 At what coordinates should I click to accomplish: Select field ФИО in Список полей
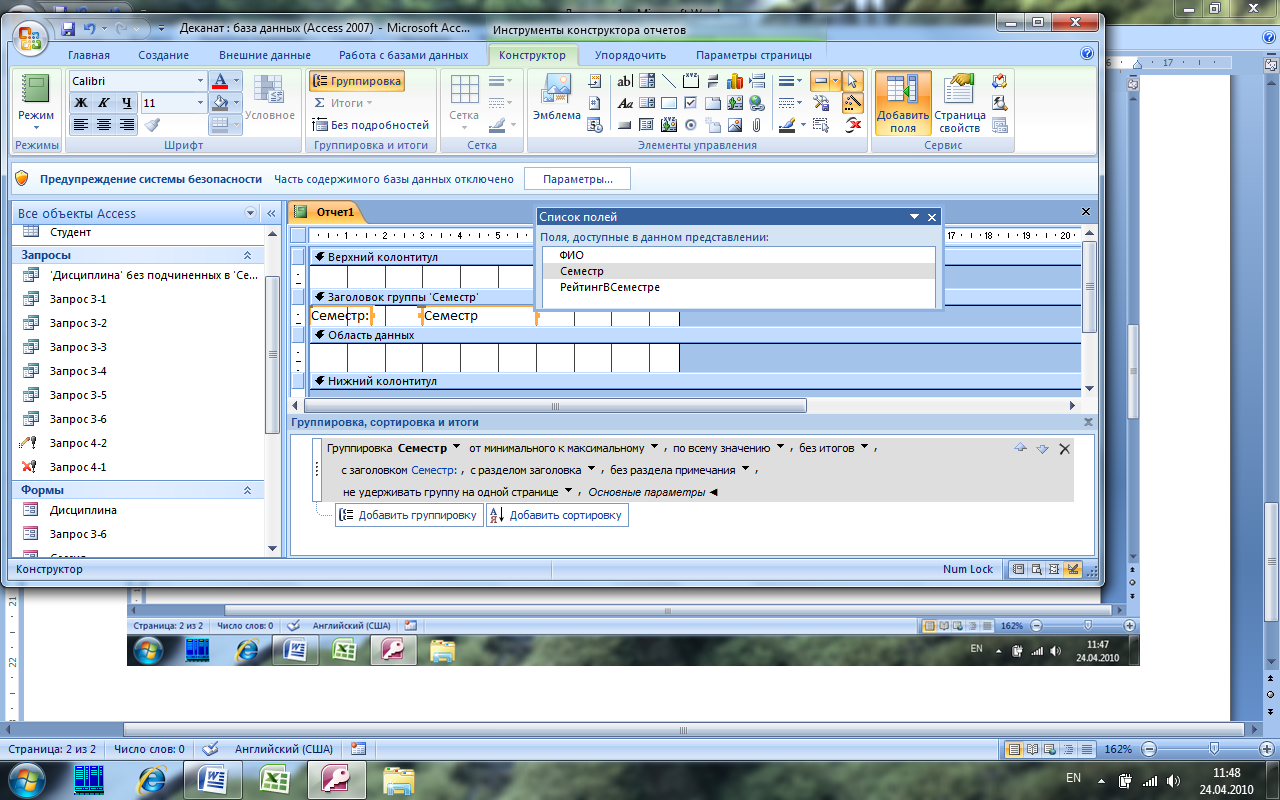click(738, 255)
